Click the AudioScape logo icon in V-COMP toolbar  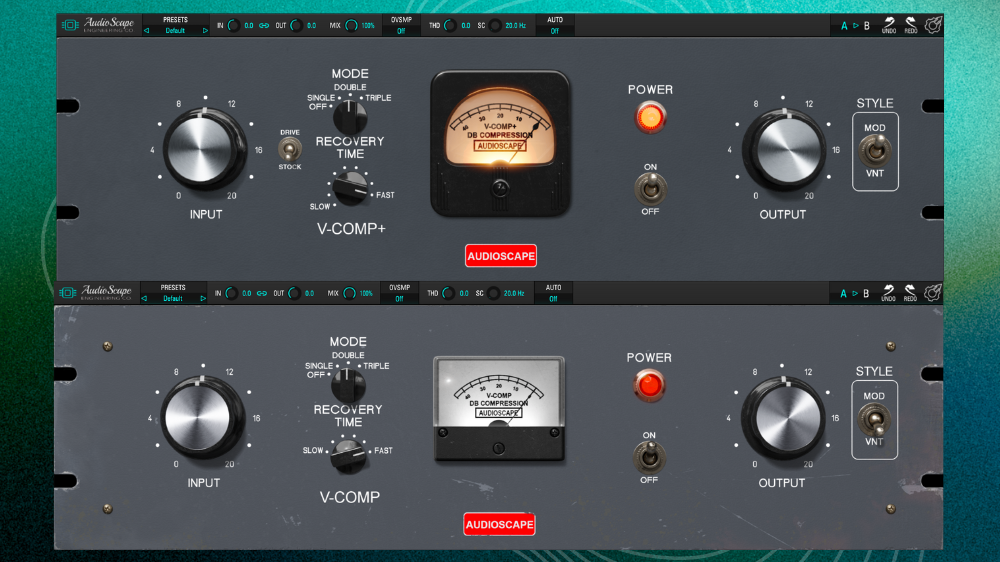coord(68,293)
